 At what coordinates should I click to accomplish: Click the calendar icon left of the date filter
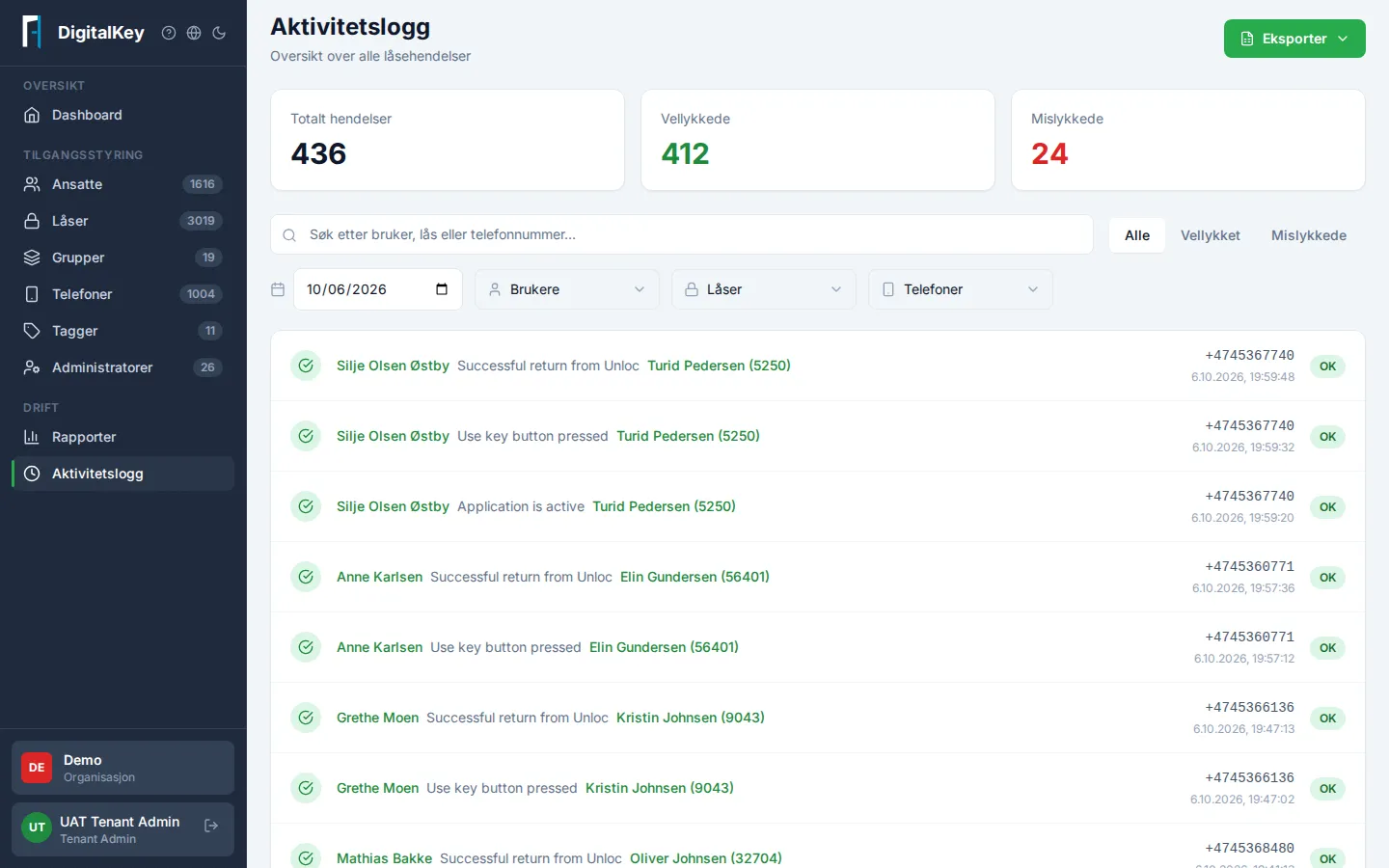(x=278, y=289)
